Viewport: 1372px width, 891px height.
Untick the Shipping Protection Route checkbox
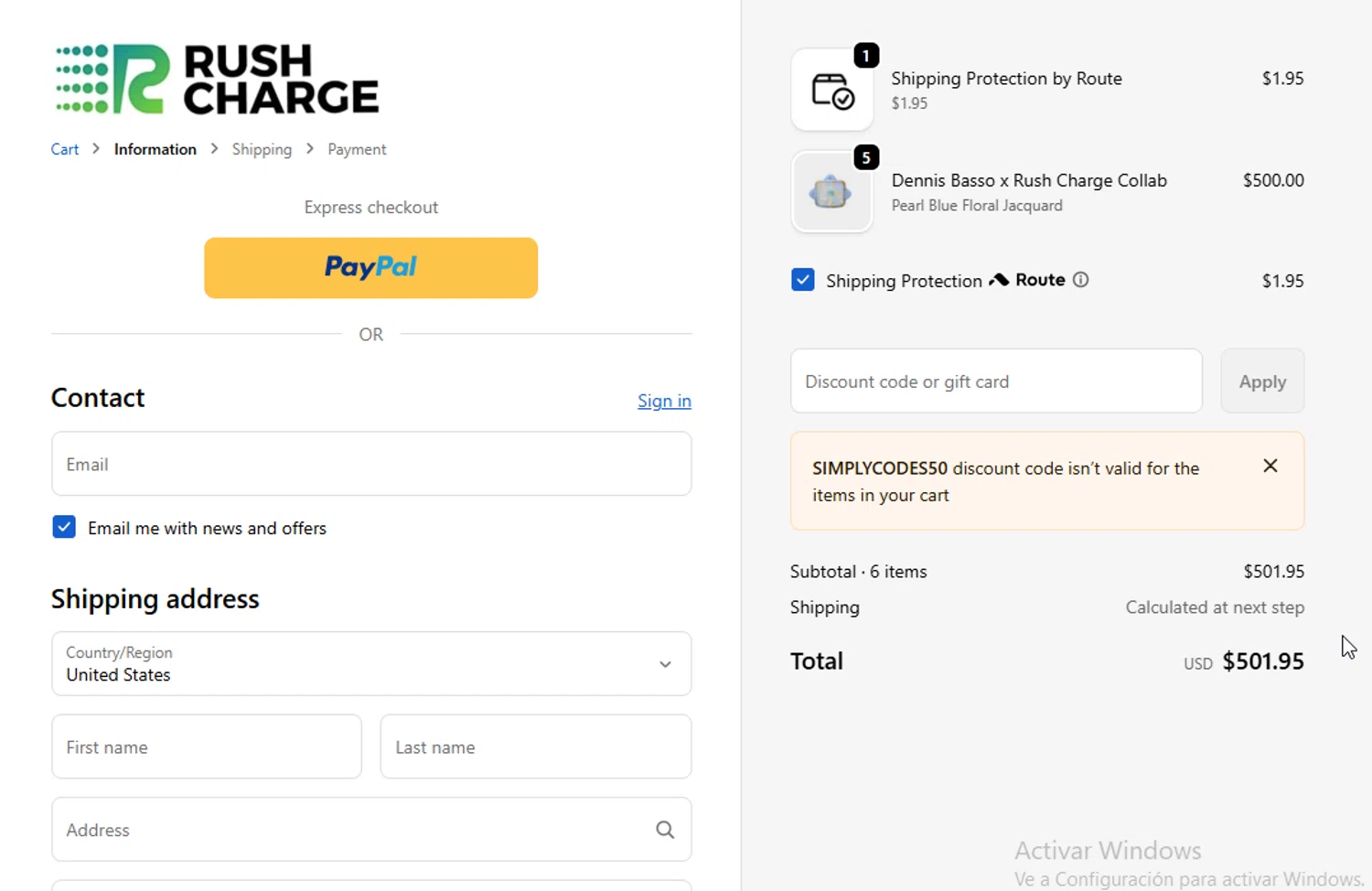pyautogui.click(x=802, y=280)
